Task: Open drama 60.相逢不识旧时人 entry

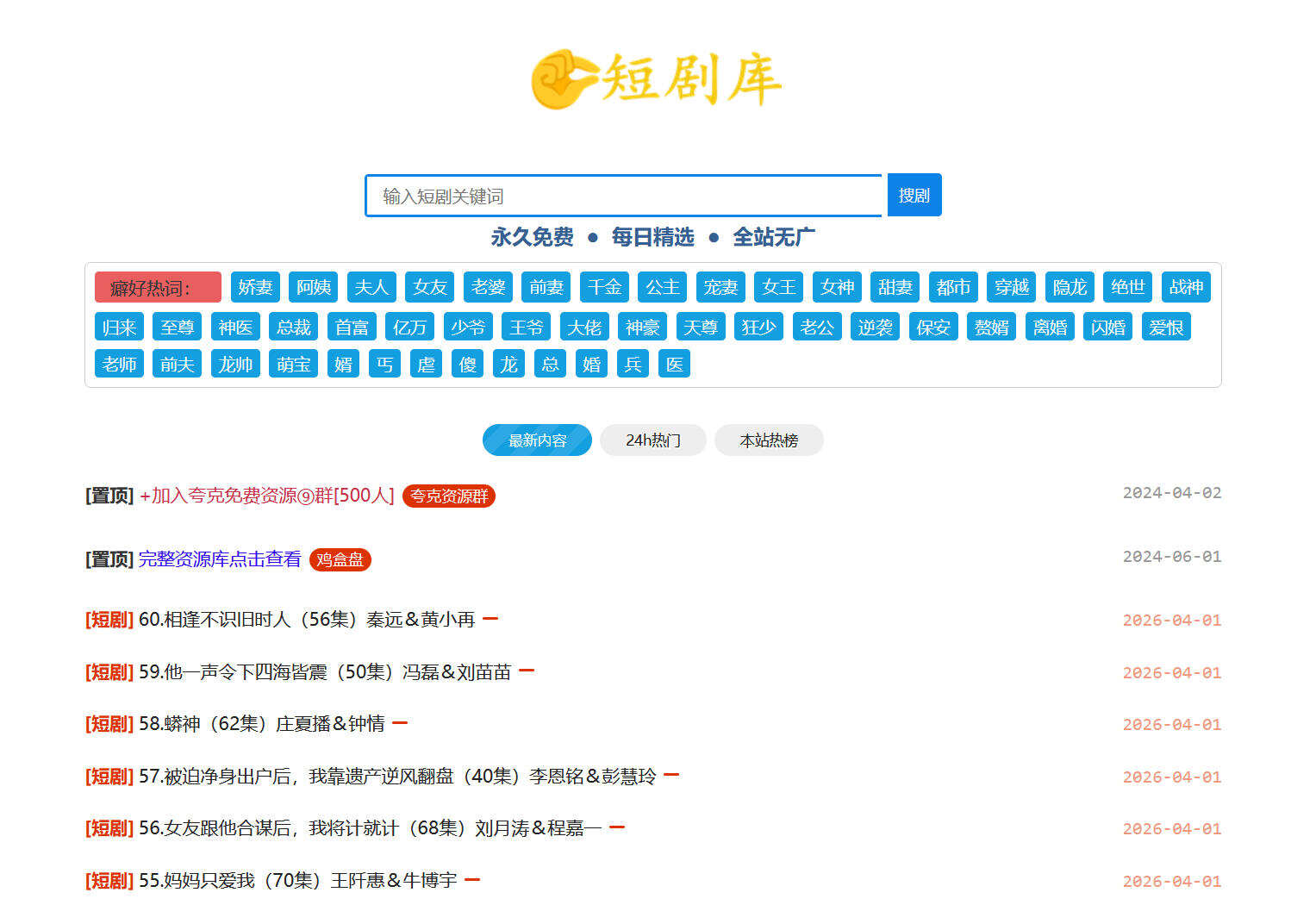Action: pyautogui.click(x=307, y=620)
